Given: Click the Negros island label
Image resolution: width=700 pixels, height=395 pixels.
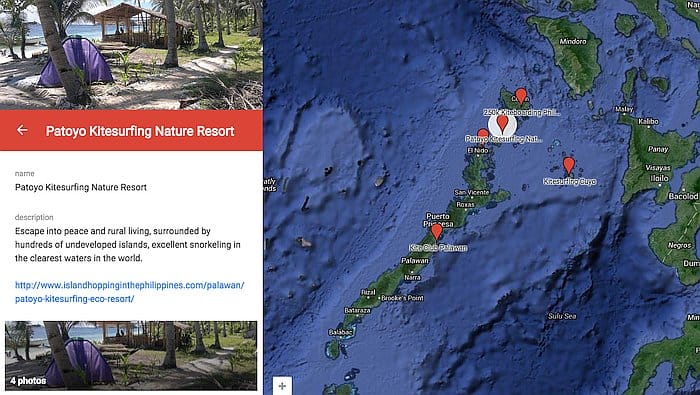Looking at the screenshot, I should pyautogui.click(x=679, y=245).
